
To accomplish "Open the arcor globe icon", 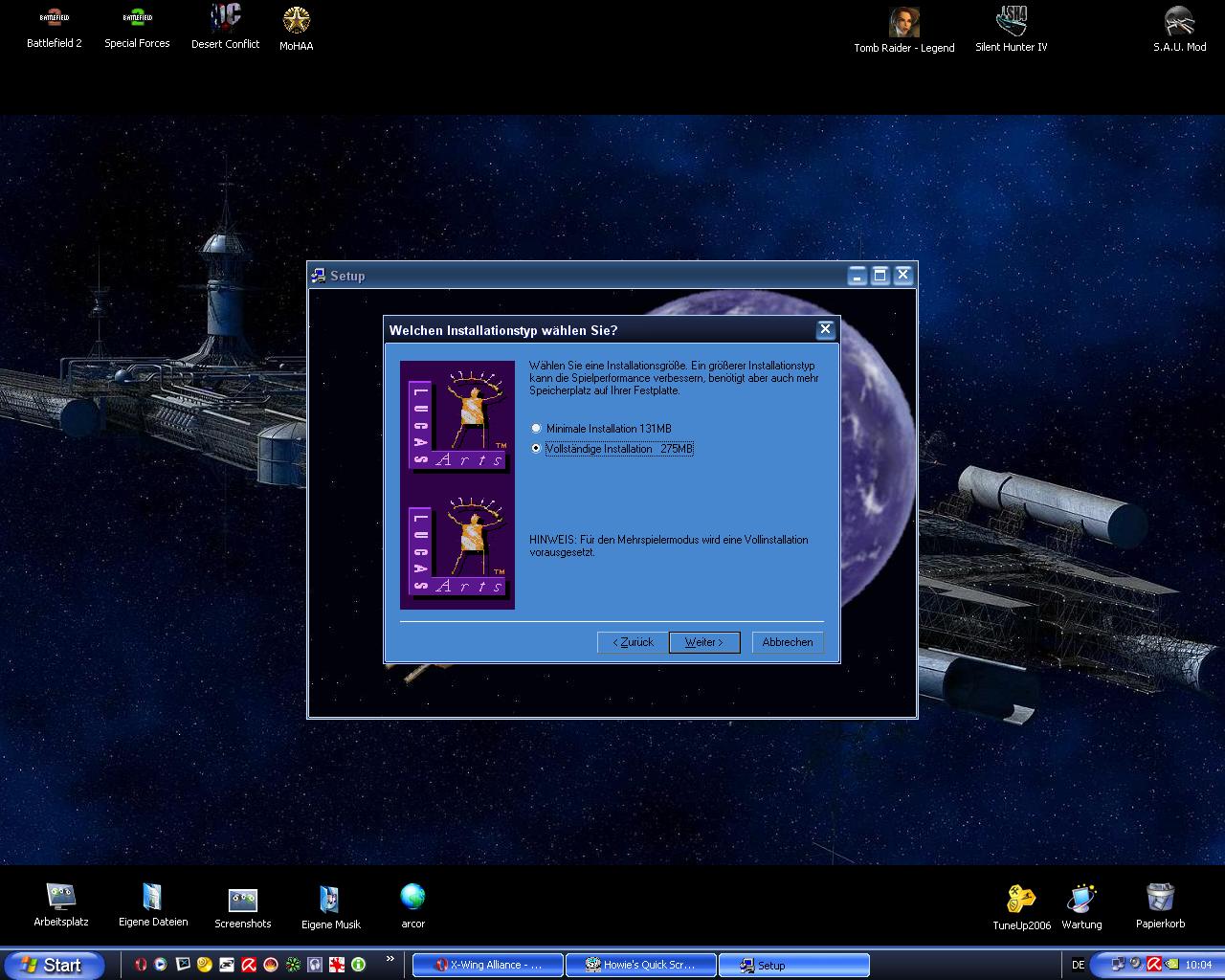I will click(412, 905).
